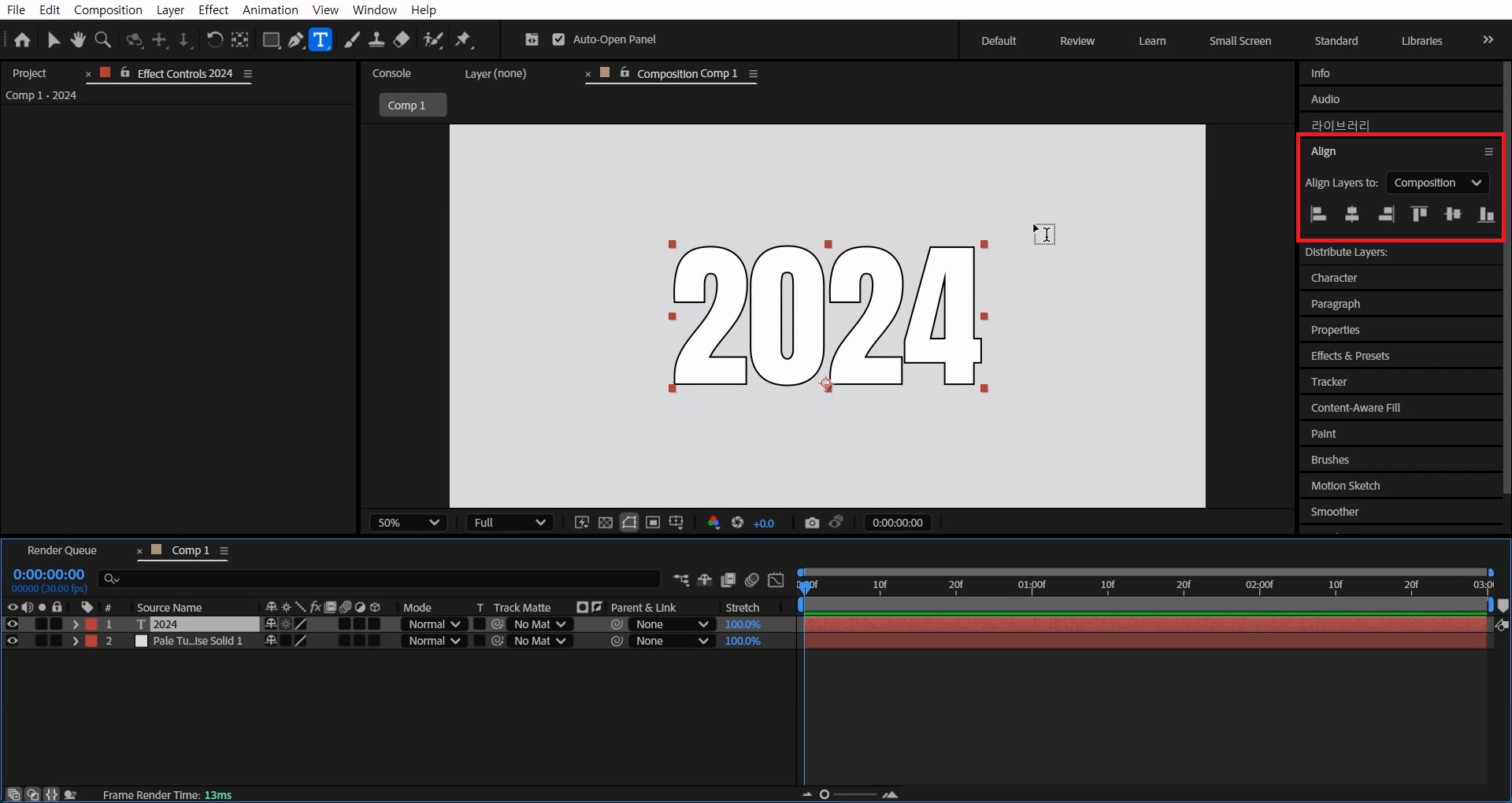Enable Motion Blur for all layers
This screenshot has height=803, width=1512.
[x=752, y=580]
